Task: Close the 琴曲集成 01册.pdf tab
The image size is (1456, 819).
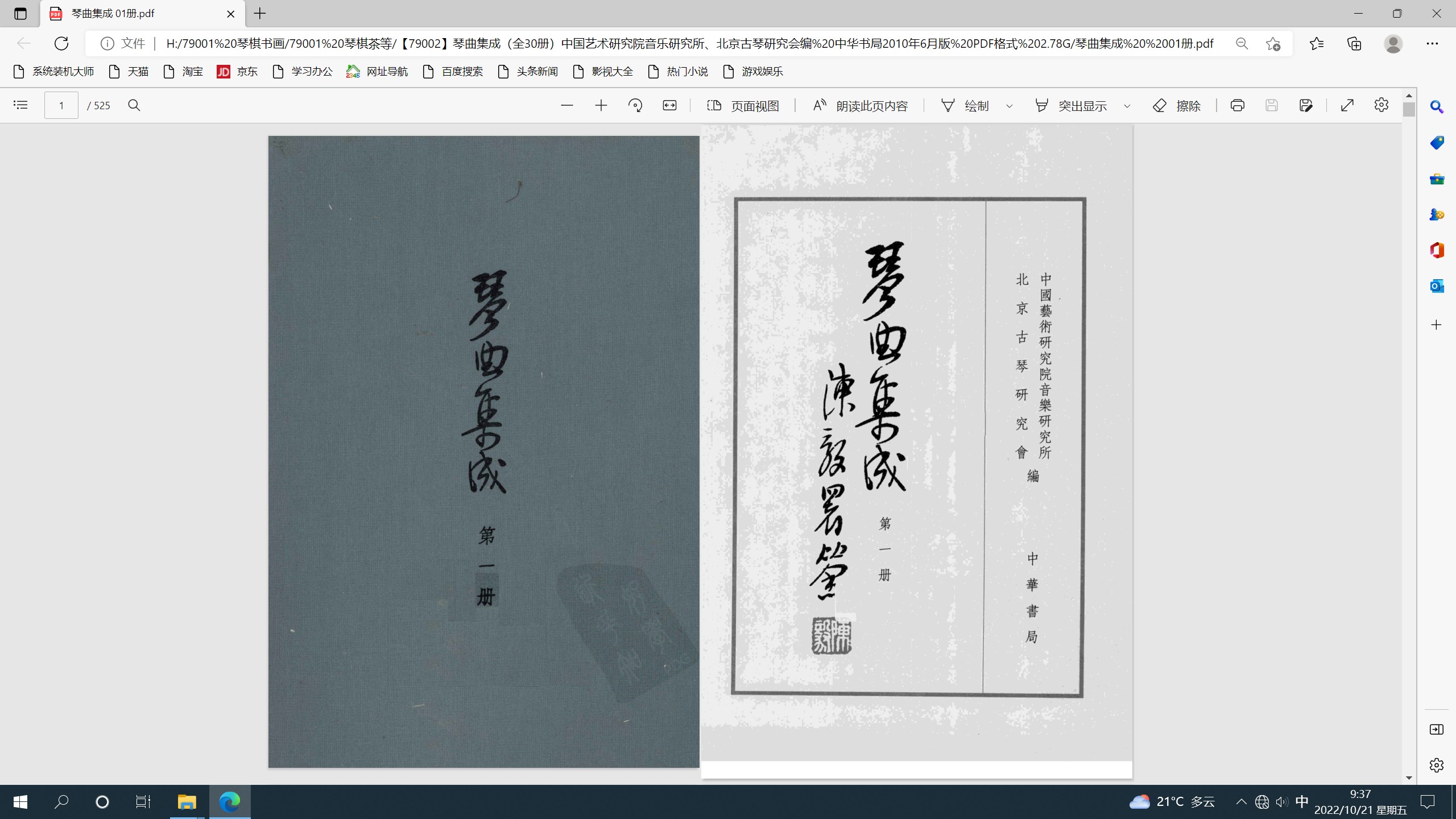Action: [231, 14]
